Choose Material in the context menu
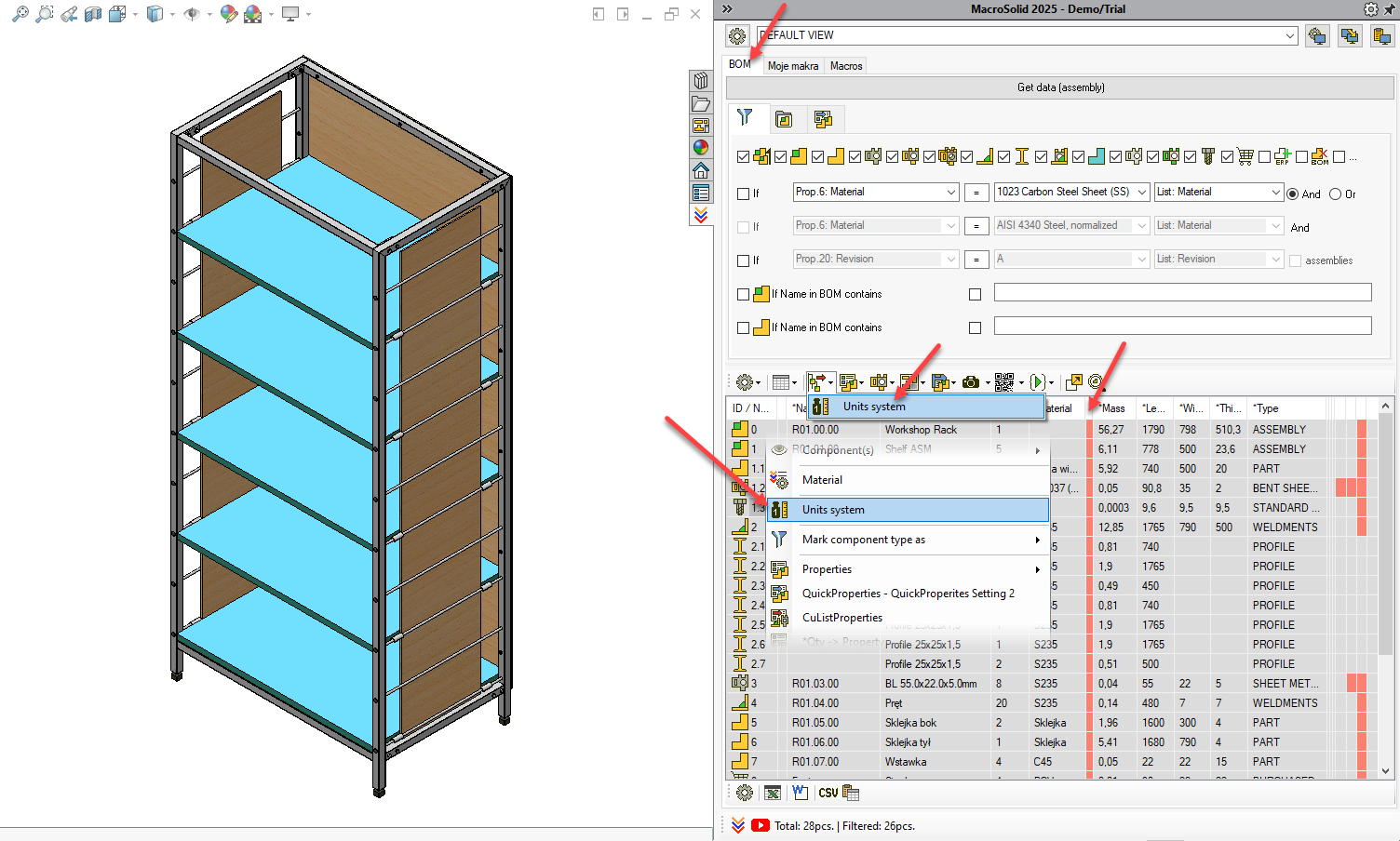The width and height of the screenshot is (1400, 841). [x=908, y=480]
